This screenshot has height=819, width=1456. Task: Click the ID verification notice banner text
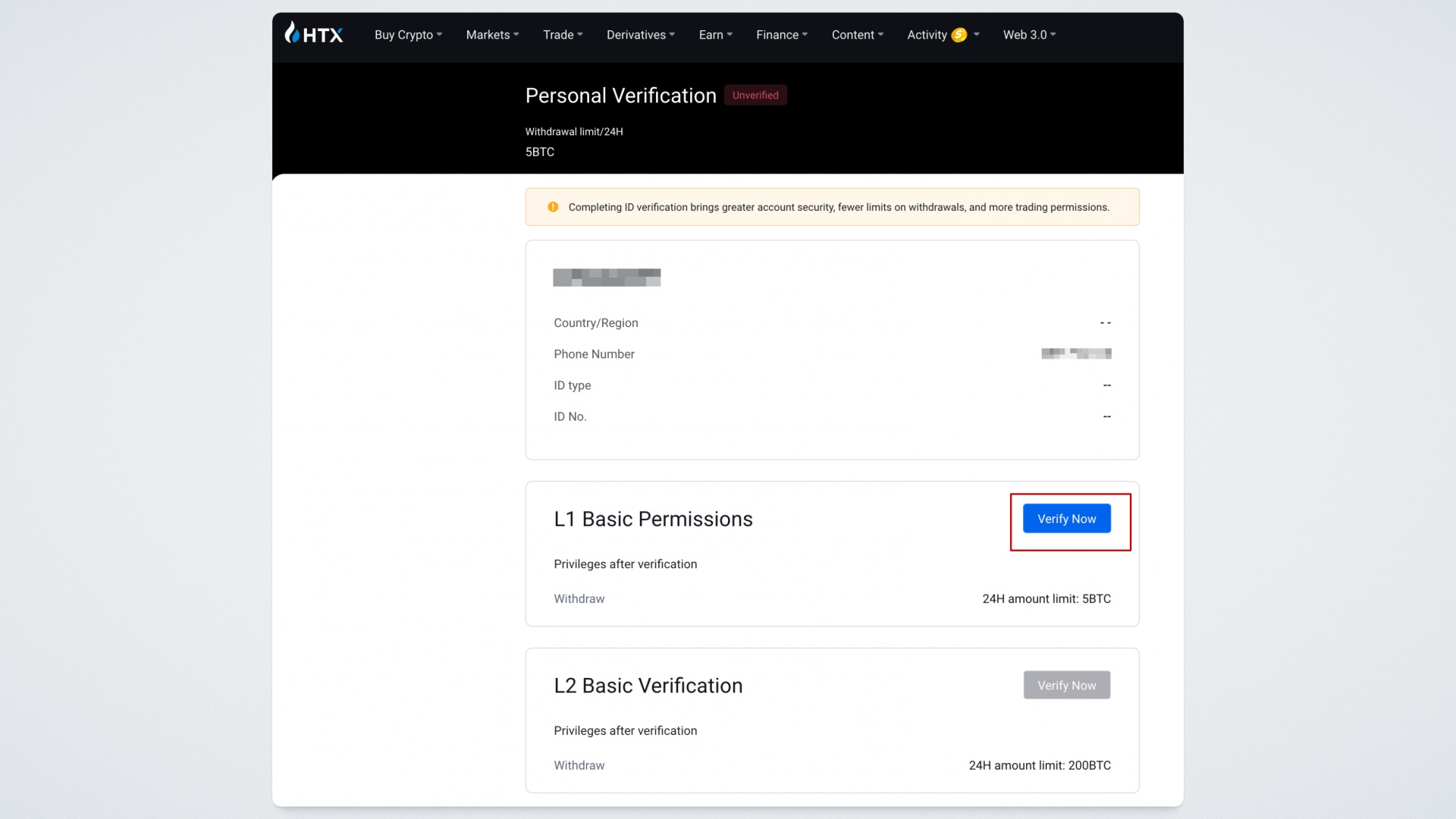pos(838,207)
